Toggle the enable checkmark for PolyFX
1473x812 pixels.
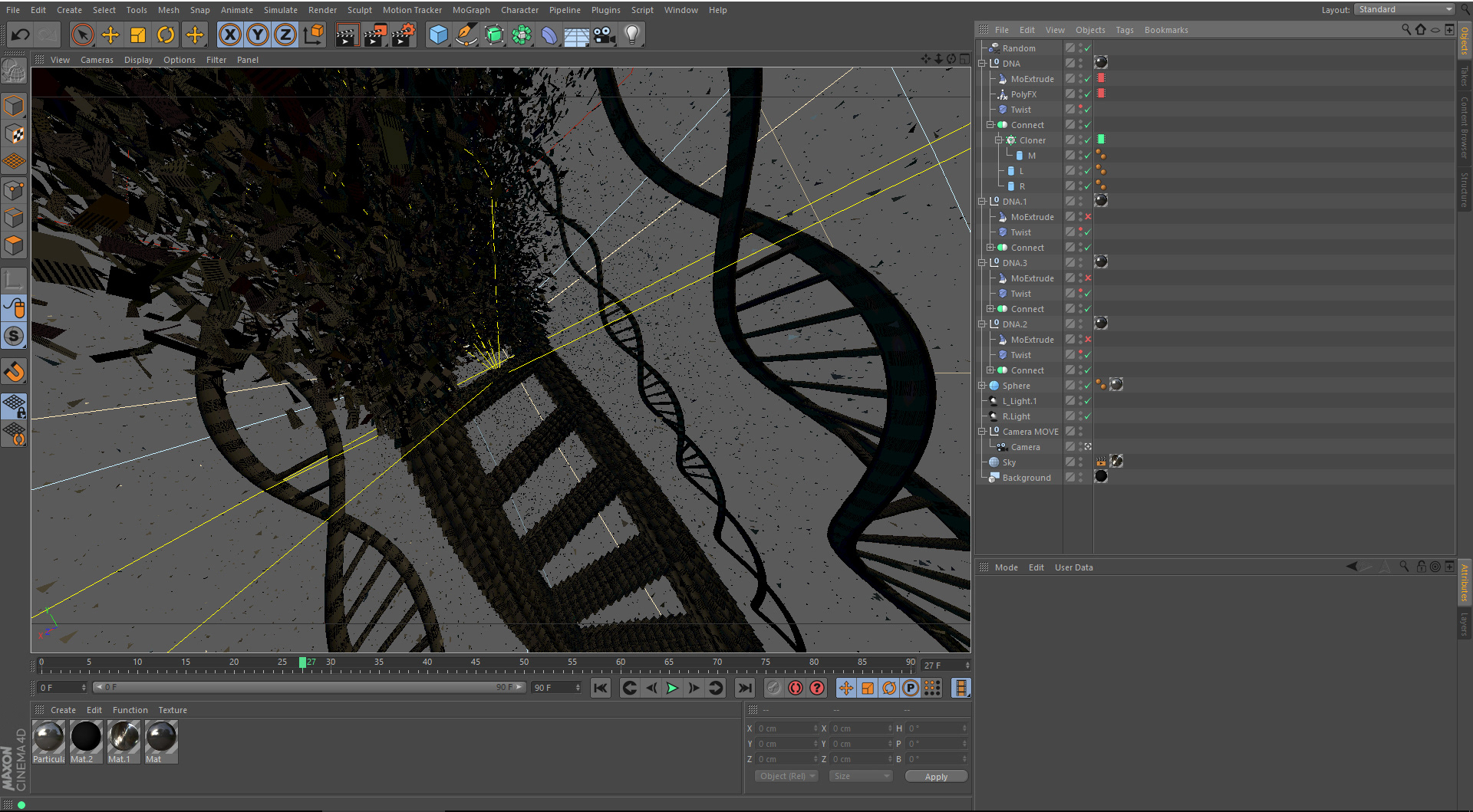(x=1087, y=94)
